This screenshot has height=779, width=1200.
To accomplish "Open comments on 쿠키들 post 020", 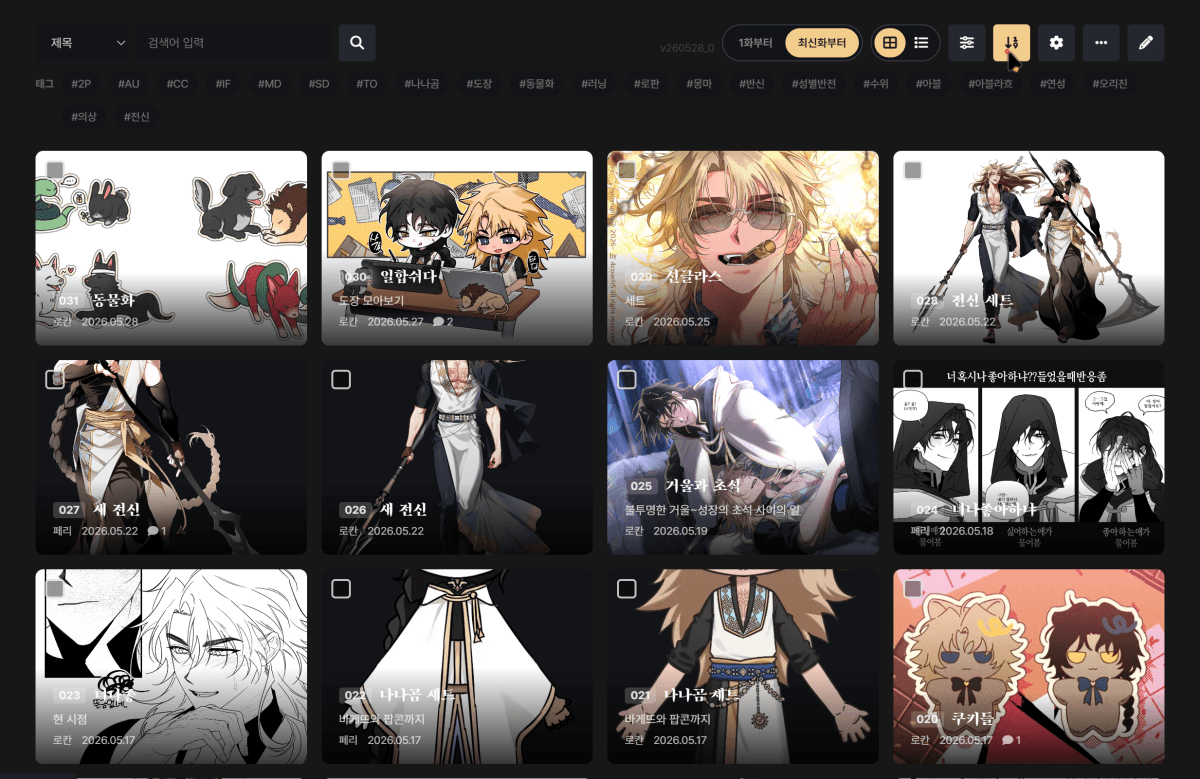I will pyautogui.click(x=1011, y=740).
